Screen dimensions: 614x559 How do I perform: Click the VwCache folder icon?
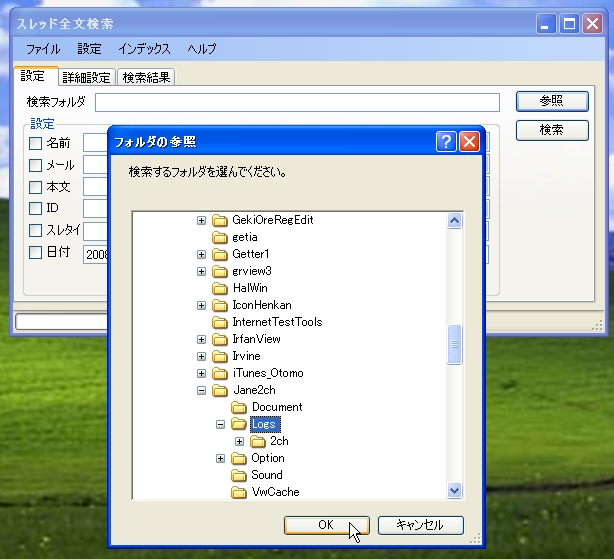(x=238, y=492)
